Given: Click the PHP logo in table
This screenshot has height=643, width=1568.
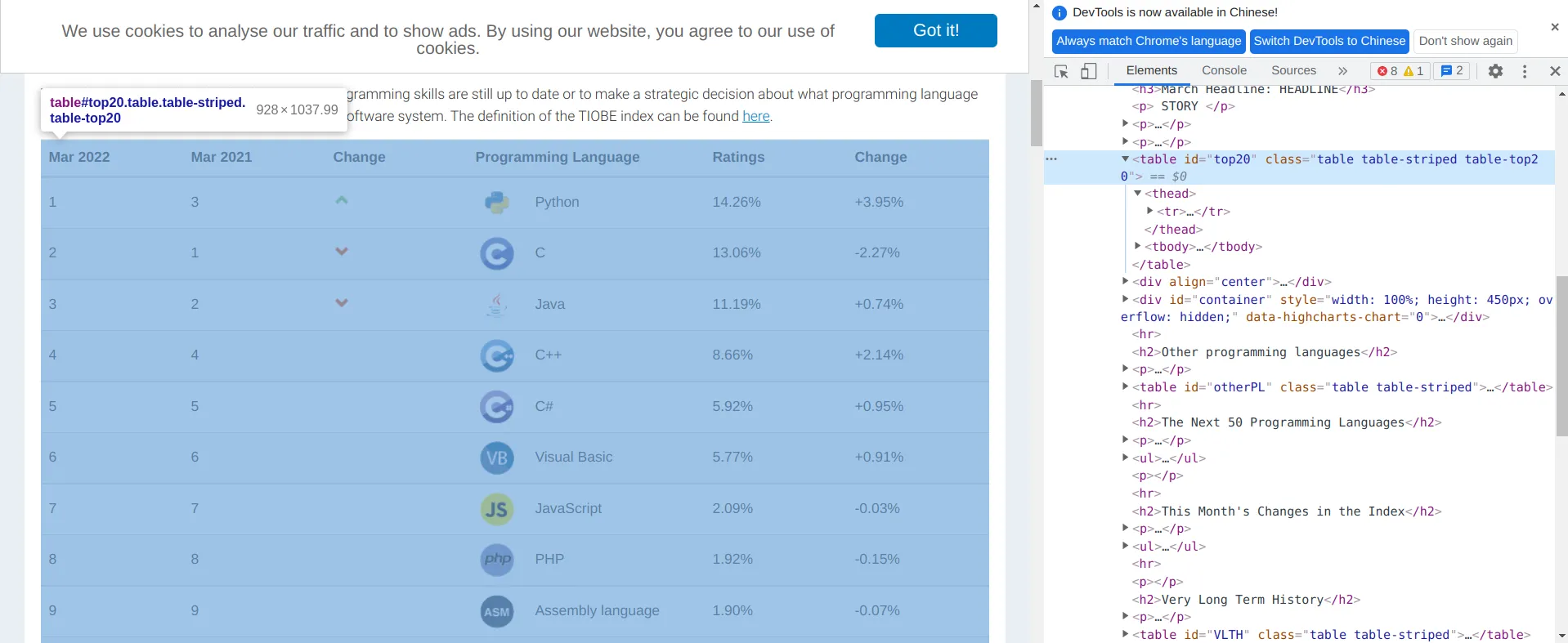Looking at the screenshot, I should tap(496, 560).
